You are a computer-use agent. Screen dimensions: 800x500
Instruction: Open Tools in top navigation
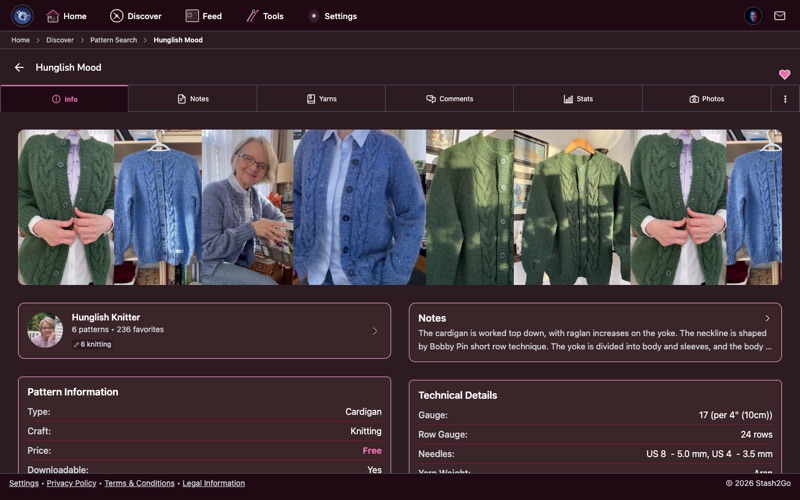pos(265,16)
